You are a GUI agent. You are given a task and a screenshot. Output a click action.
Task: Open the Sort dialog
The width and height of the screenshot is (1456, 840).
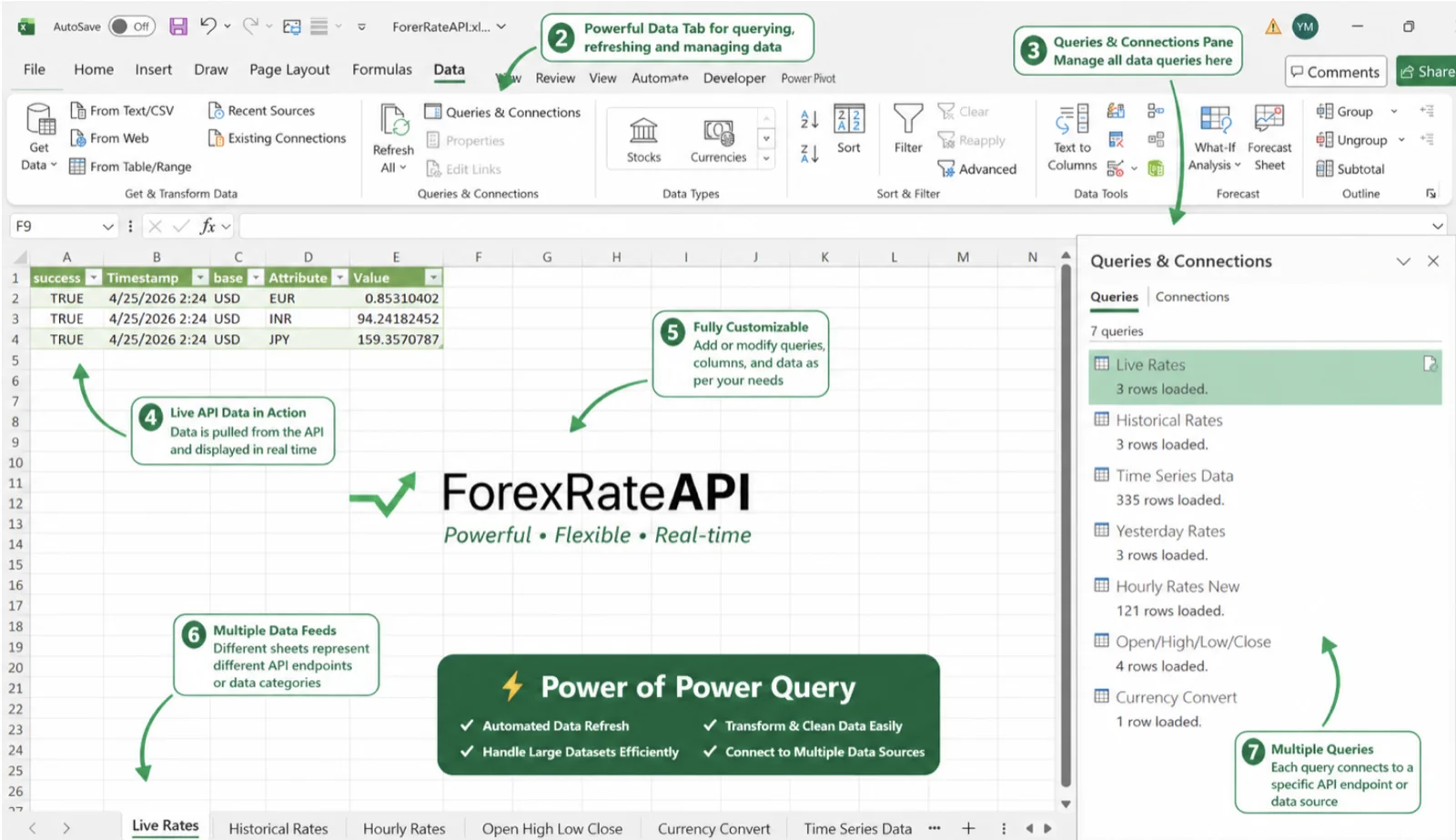[849, 129]
